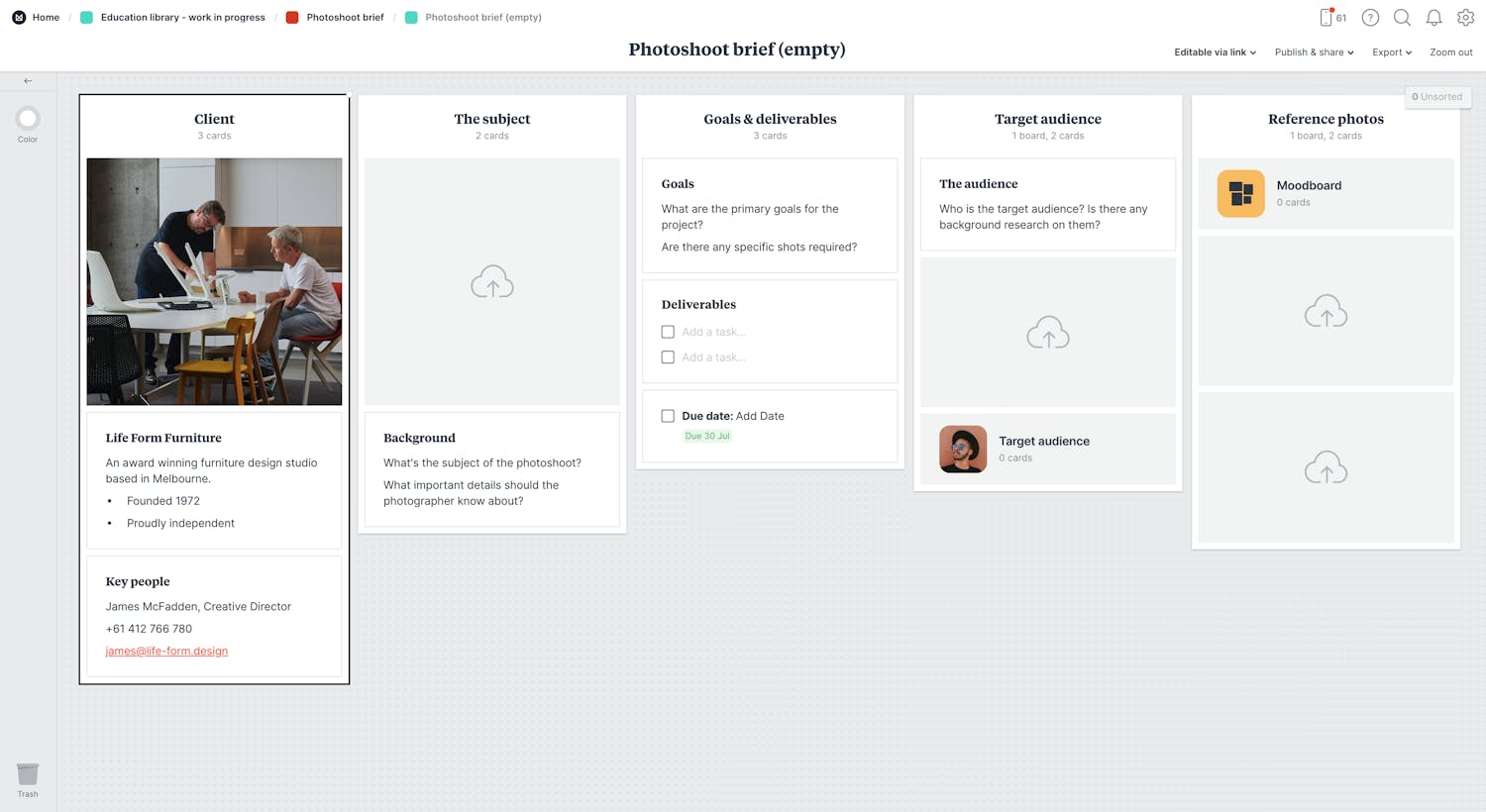Open the settings gear icon
Screen dimensions: 1486x812
pyautogui.click(x=1465, y=17)
